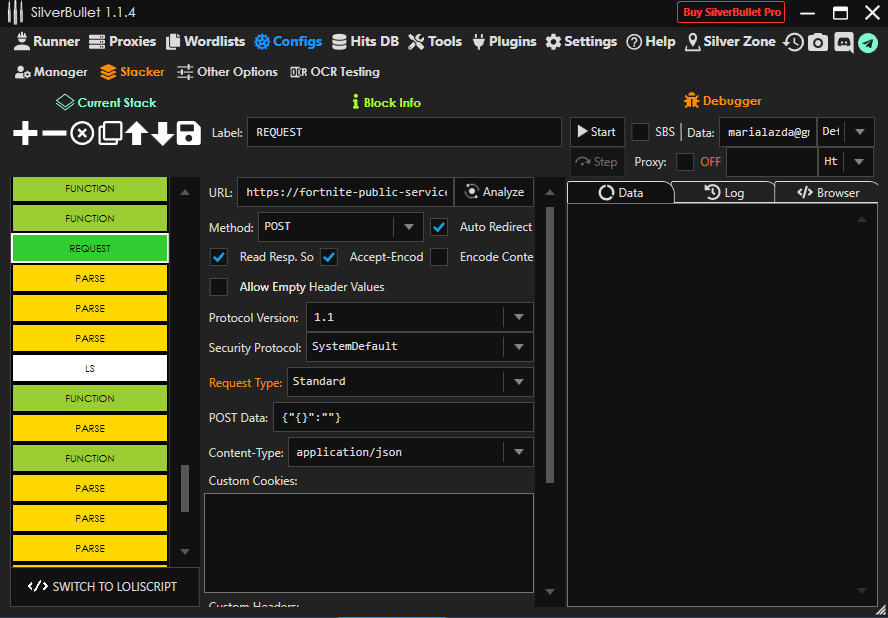Click the clone block icon
This screenshot has height=618, width=888.
109,133
